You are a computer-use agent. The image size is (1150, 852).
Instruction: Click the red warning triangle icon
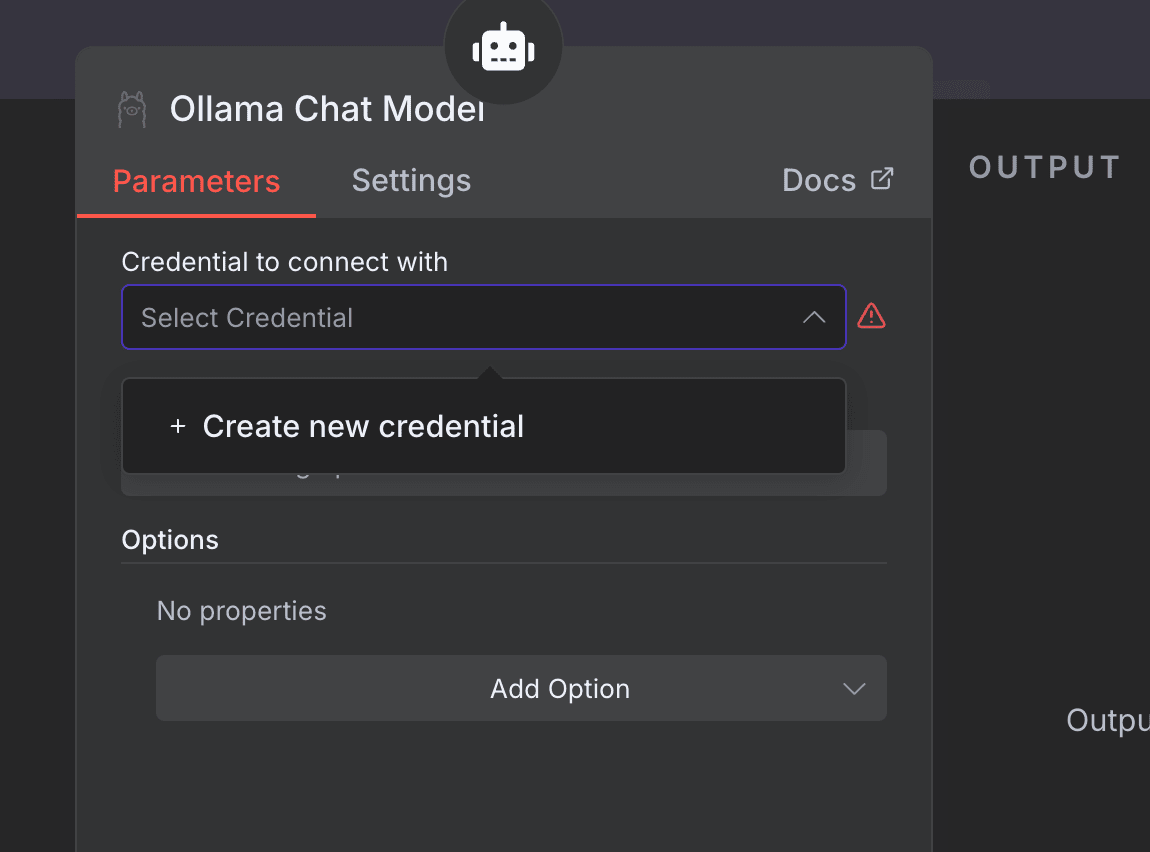coord(871,317)
